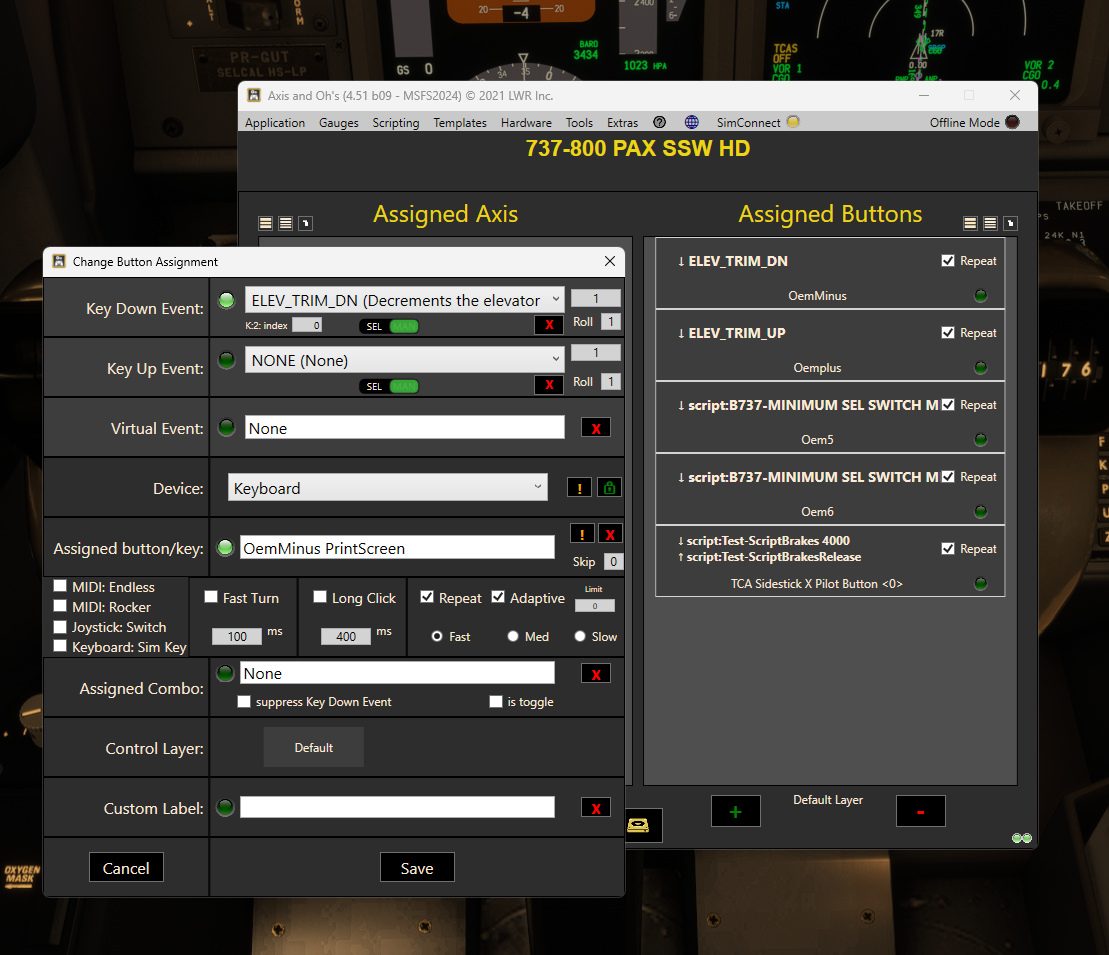The height and width of the screenshot is (955, 1109).
Task: Click the Assigned Combo field
Action: (397, 673)
